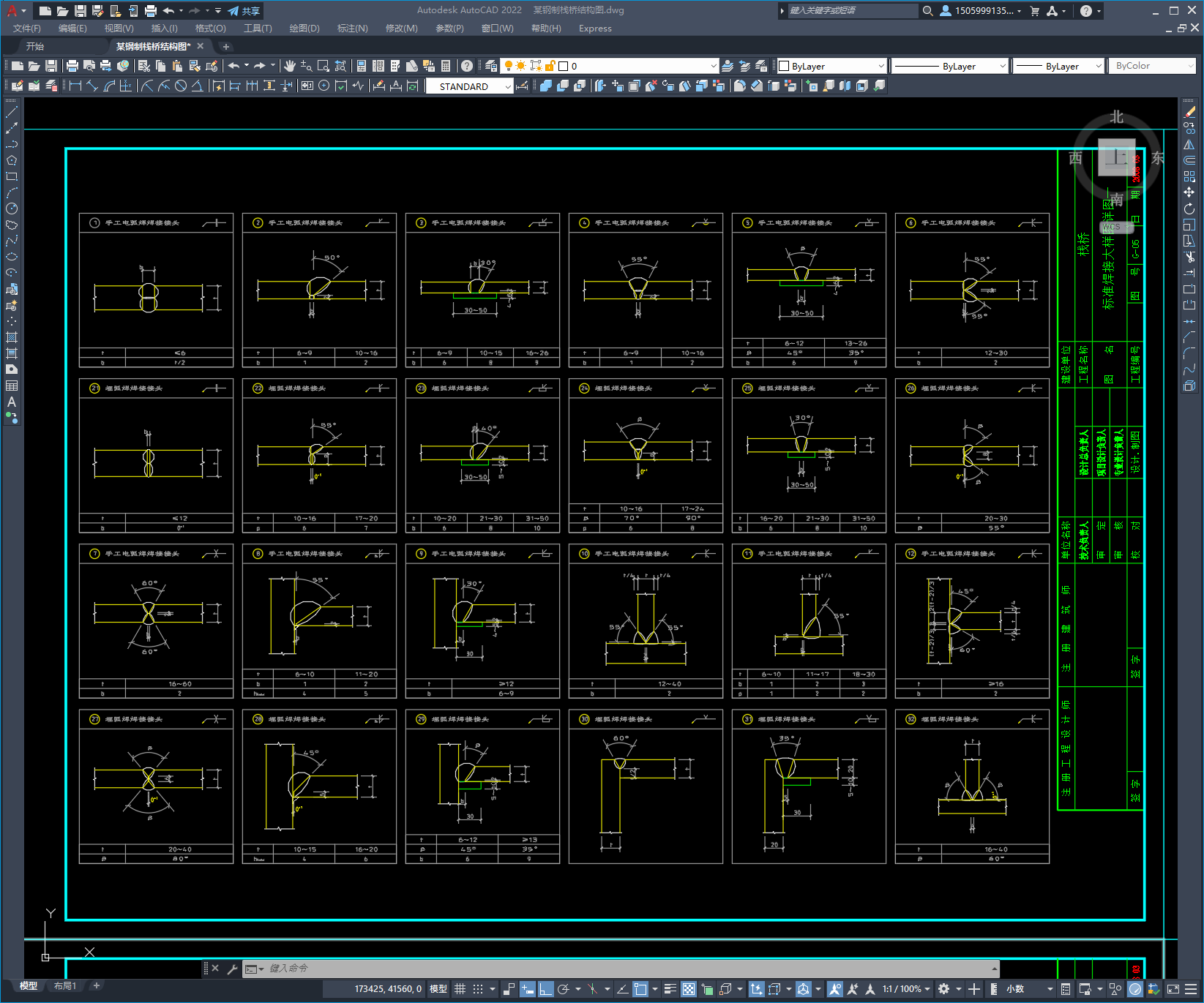
Task: Expand the application menu A button
Action: tap(15, 11)
